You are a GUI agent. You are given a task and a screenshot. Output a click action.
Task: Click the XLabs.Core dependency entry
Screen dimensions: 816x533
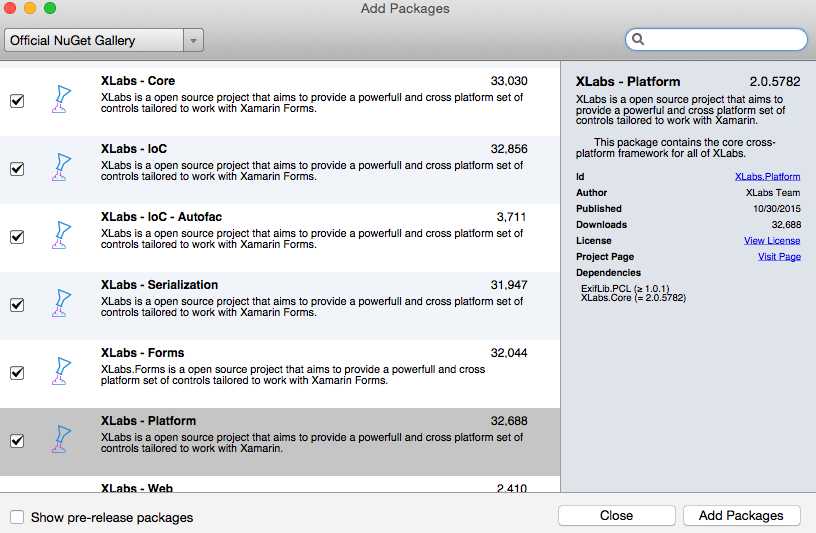tap(633, 298)
